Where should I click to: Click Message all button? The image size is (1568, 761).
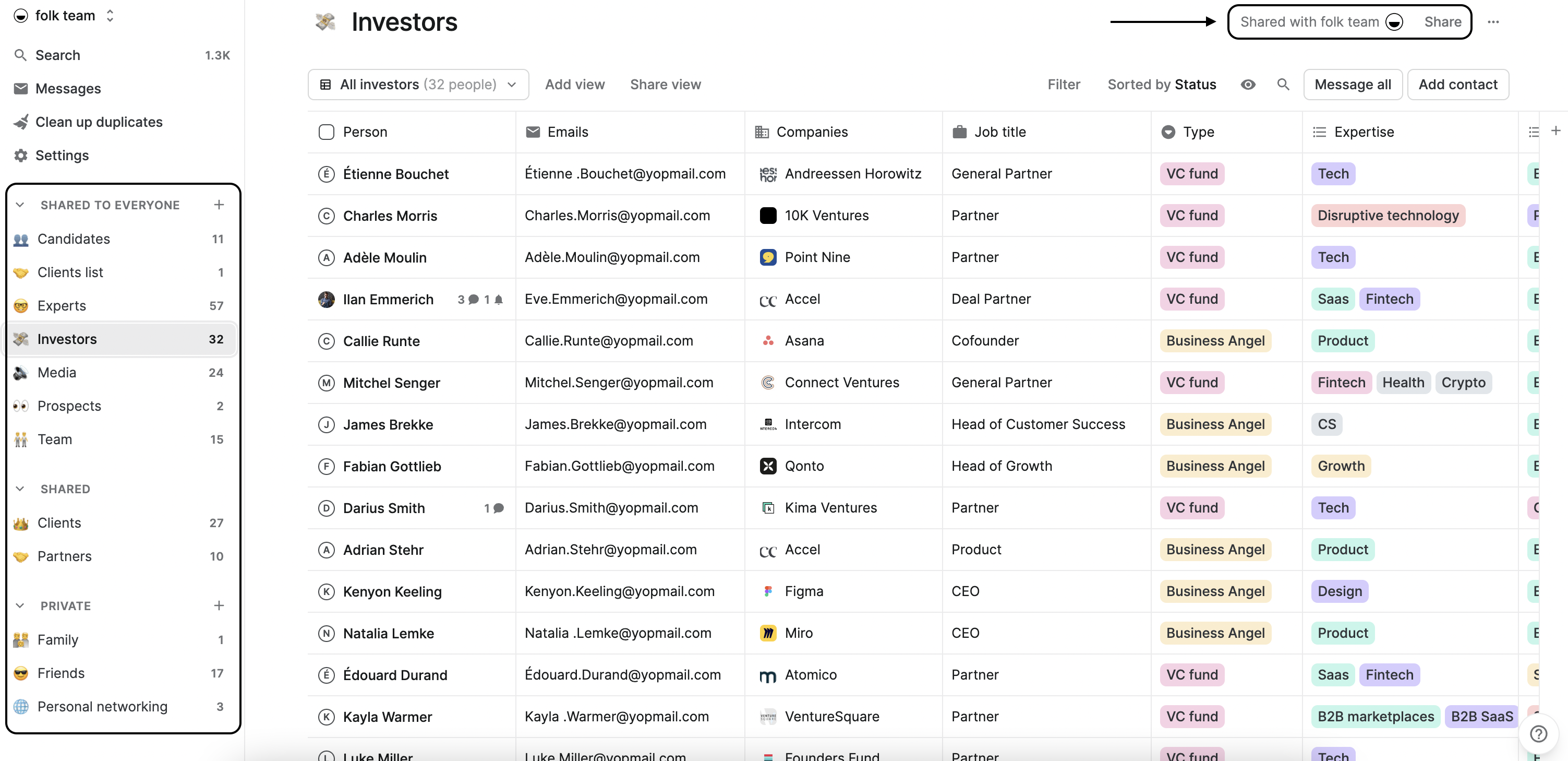[x=1353, y=84]
